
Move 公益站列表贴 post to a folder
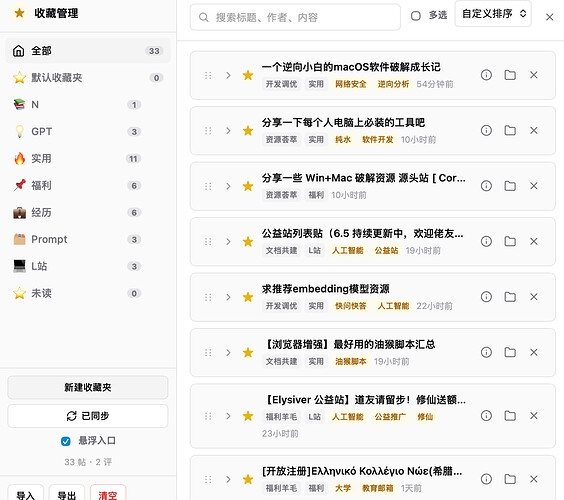pos(510,241)
